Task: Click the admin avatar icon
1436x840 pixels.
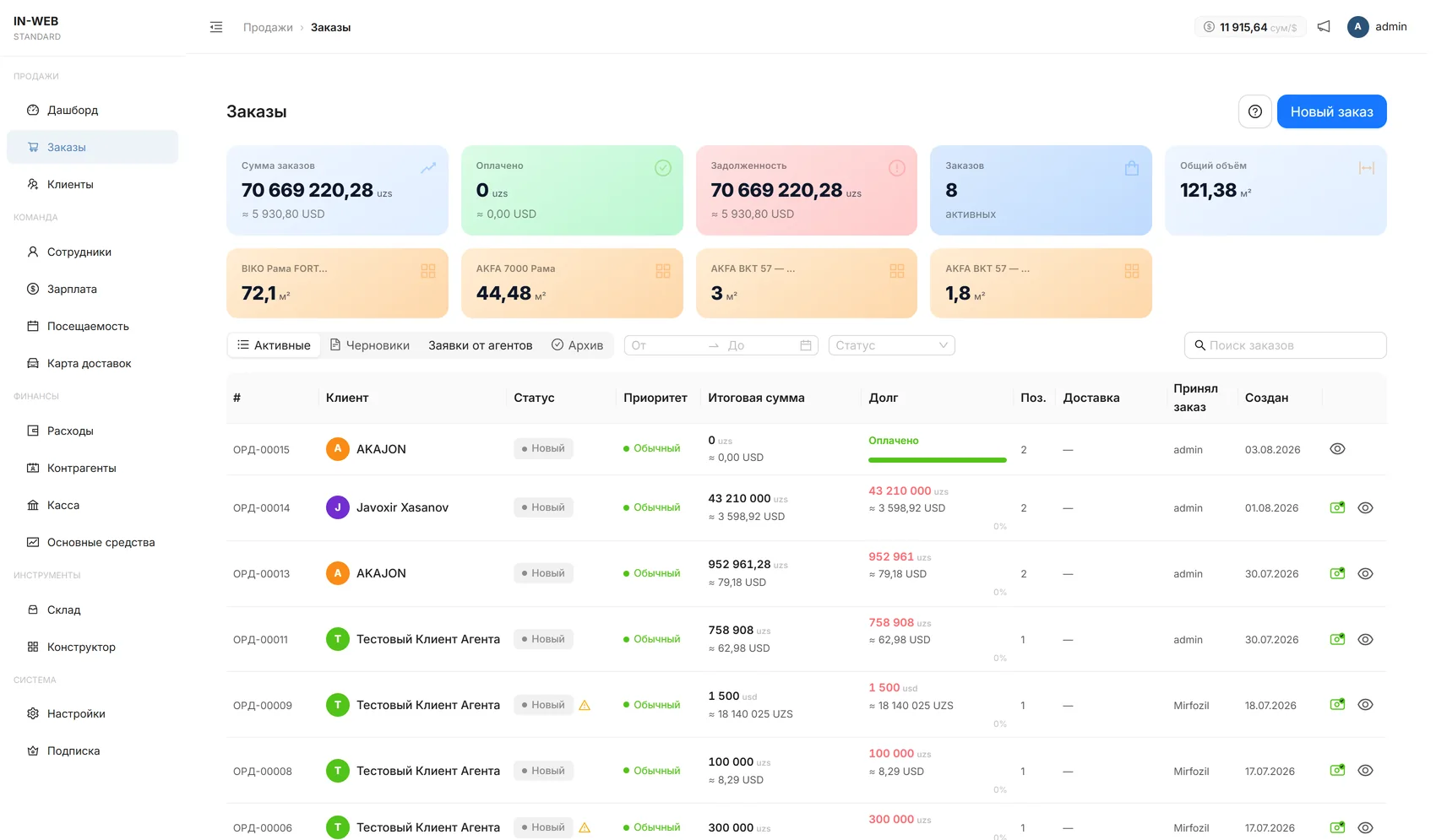Action: 1357,27
